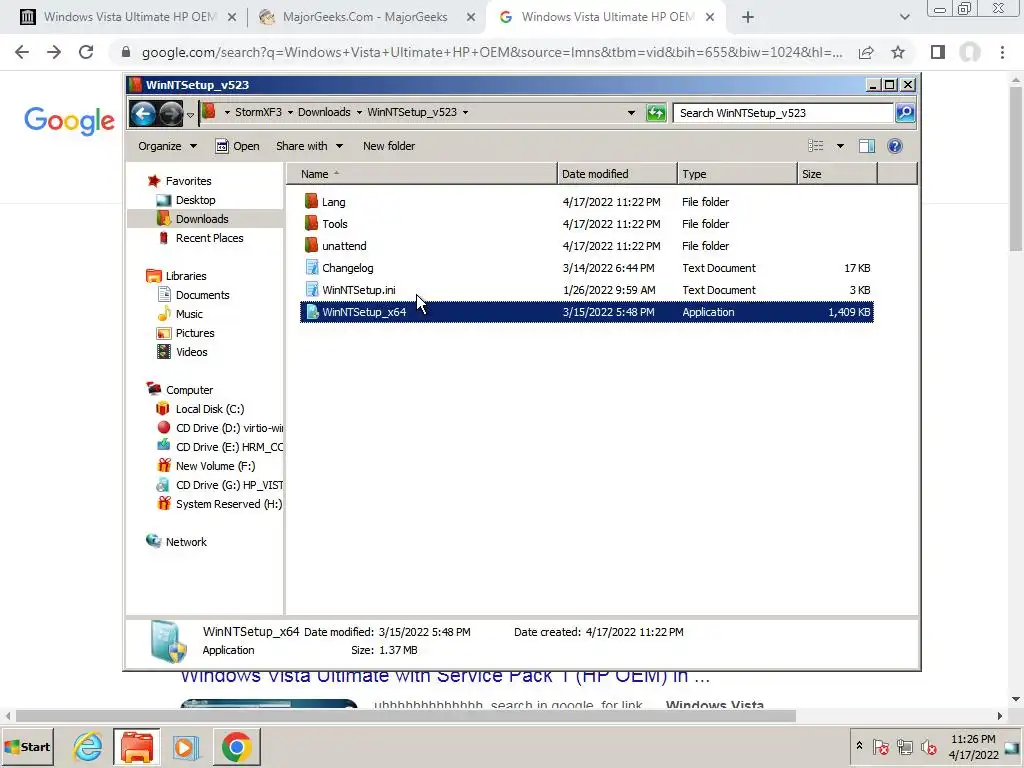This screenshot has width=1024, height=768.
Task: Click Open in Explorer toolbar
Action: coord(238,146)
